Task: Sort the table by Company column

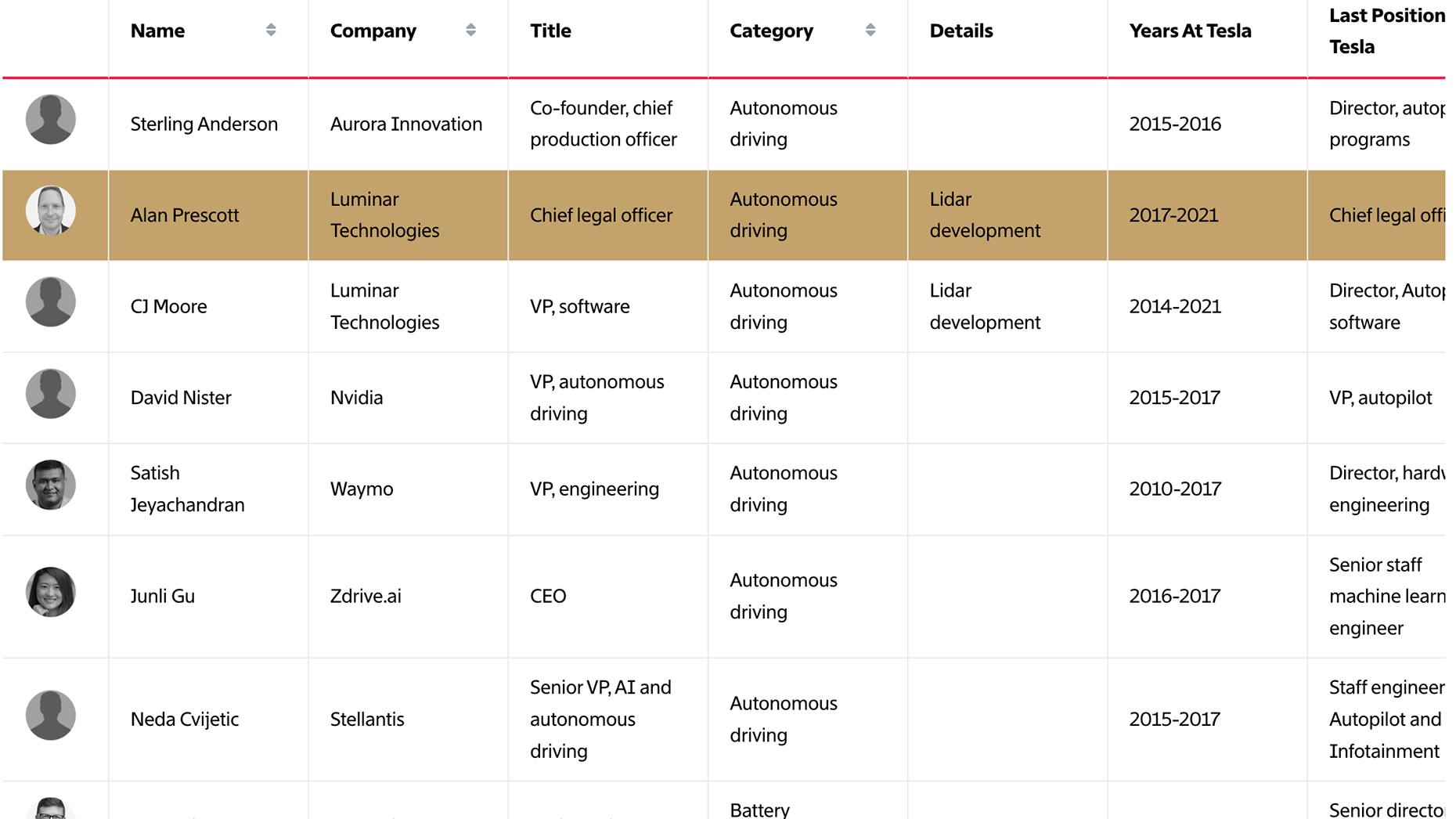Action: tap(470, 31)
